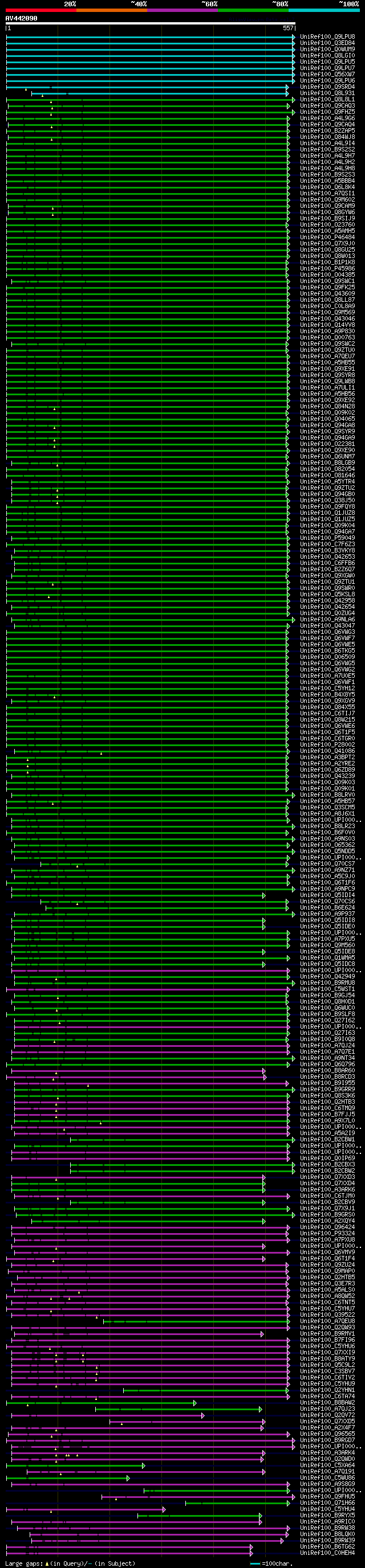Click label UniRef100_A9NT34
The width and height of the screenshot is (365, 1568).
(327, 1058)
